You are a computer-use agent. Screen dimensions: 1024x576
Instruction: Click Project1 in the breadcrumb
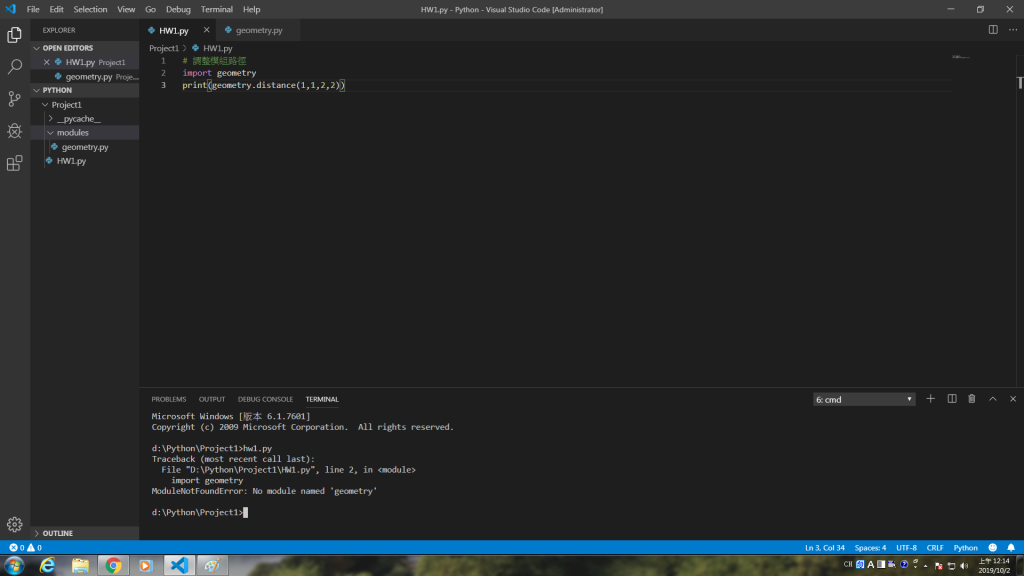(x=163, y=48)
